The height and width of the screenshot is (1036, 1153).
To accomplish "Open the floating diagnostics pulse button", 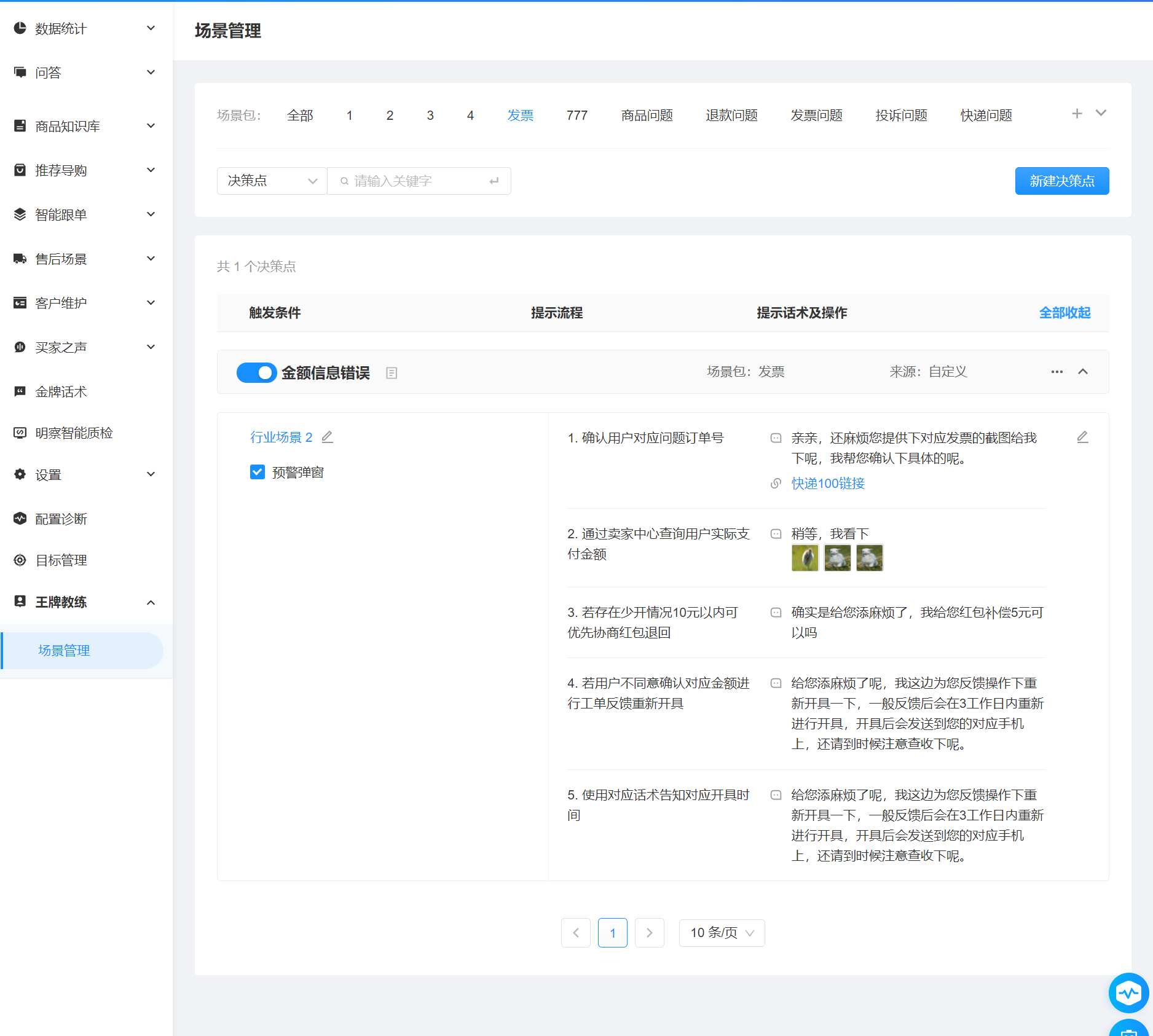I will (1129, 992).
